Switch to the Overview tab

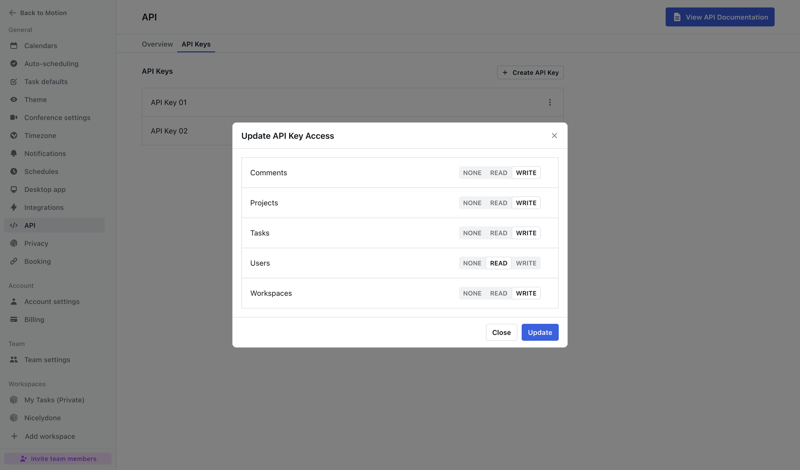click(157, 44)
